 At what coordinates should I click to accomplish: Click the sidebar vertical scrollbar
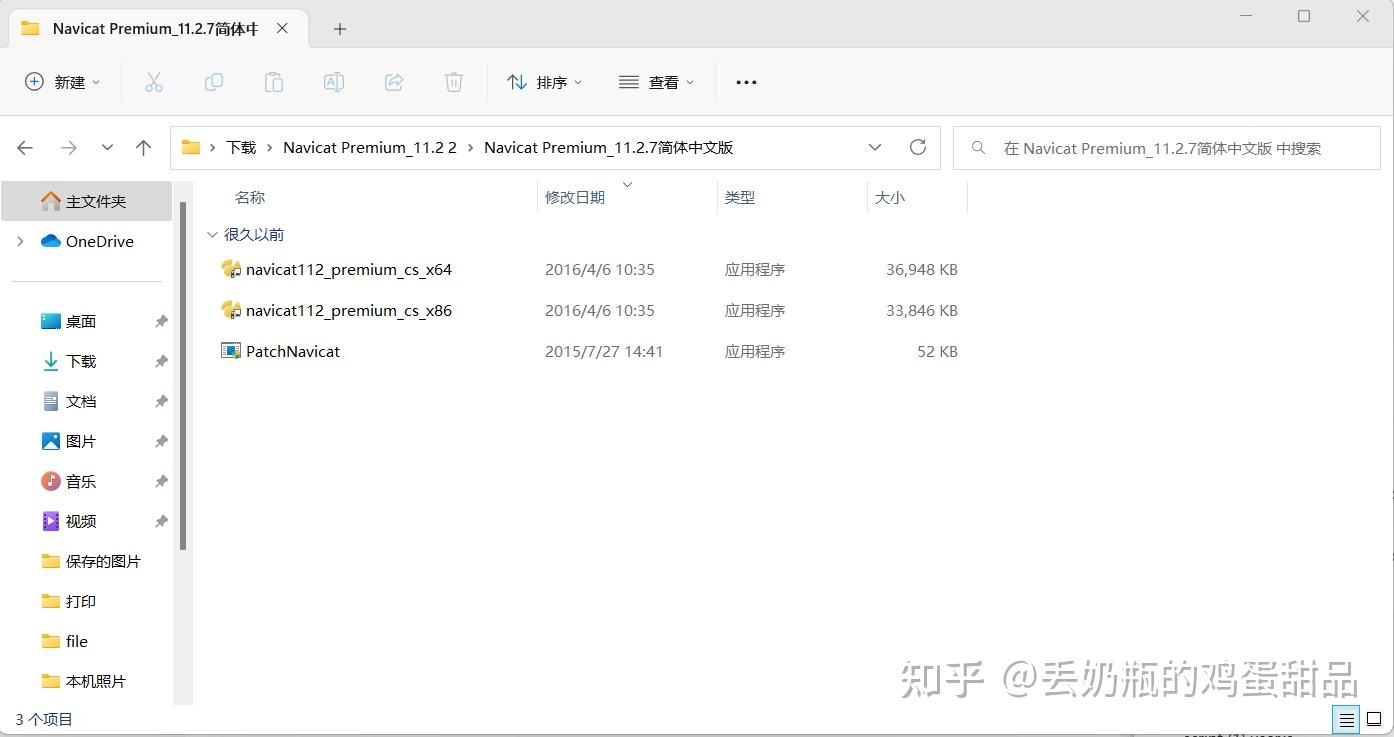(x=183, y=375)
